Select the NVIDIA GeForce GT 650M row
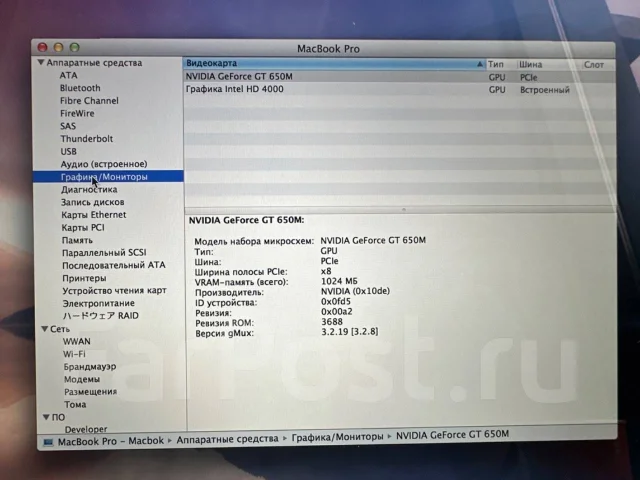The height and width of the screenshot is (480, 640). (x=399, y=77)
